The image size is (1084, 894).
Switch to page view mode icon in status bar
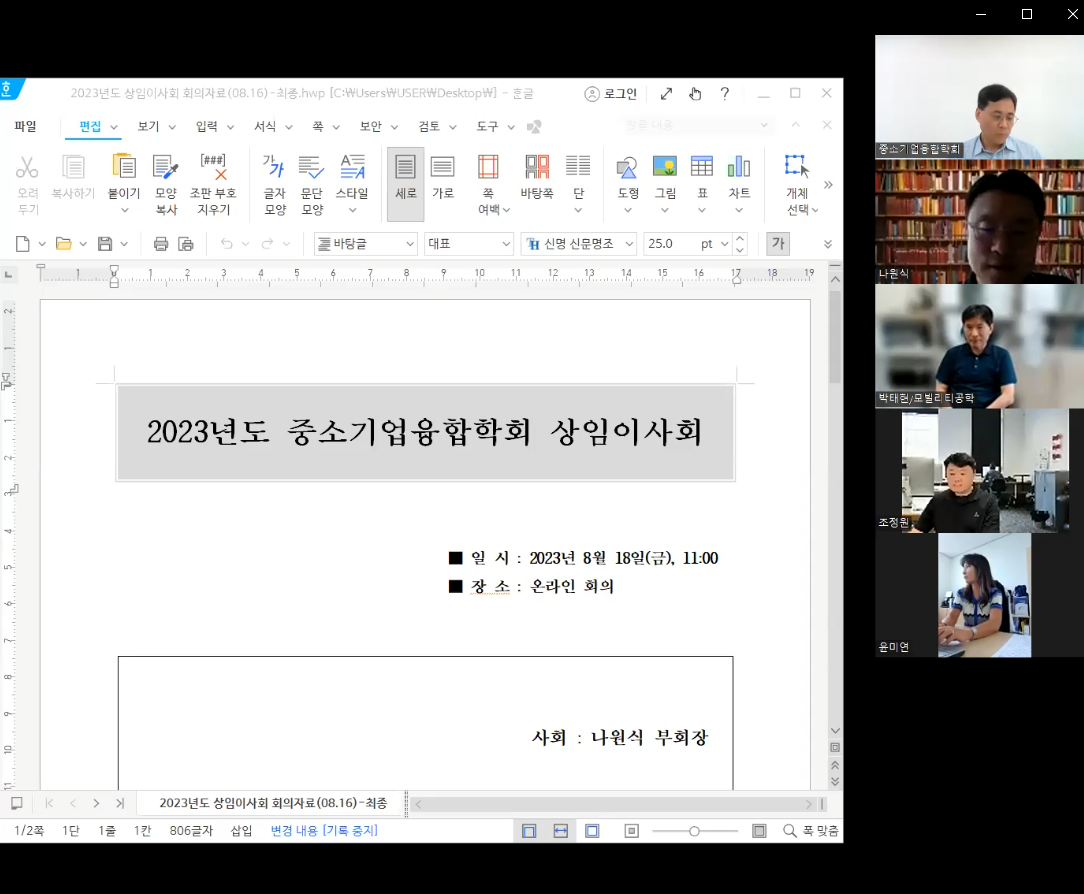[529, 831]
